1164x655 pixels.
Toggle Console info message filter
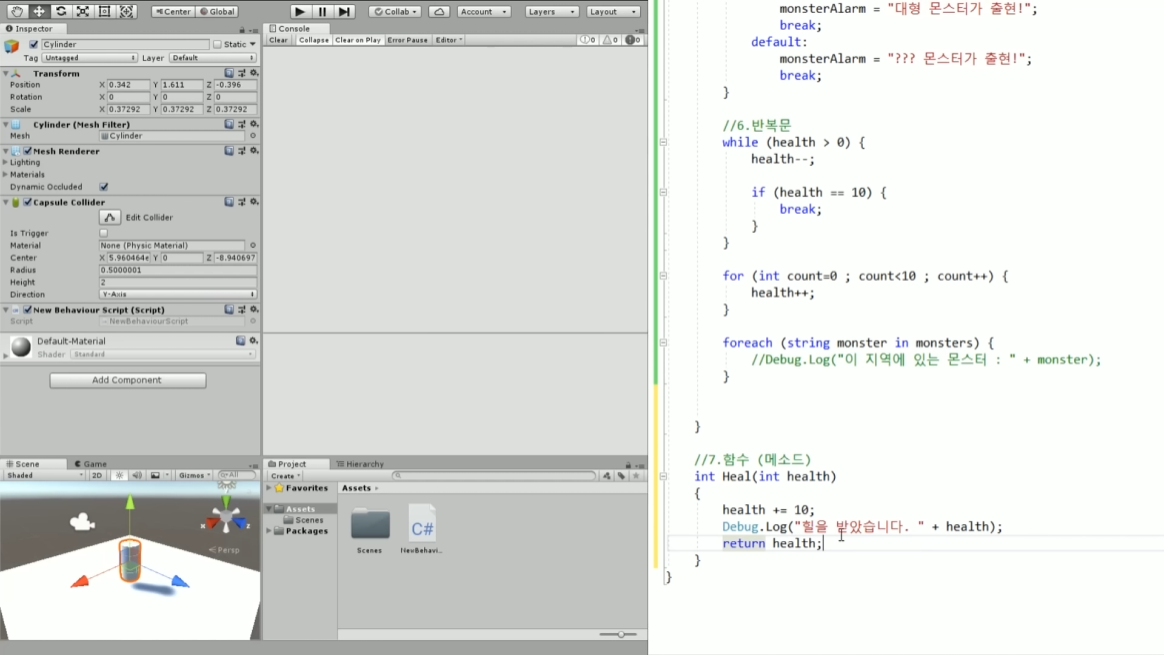coord(588,40)
